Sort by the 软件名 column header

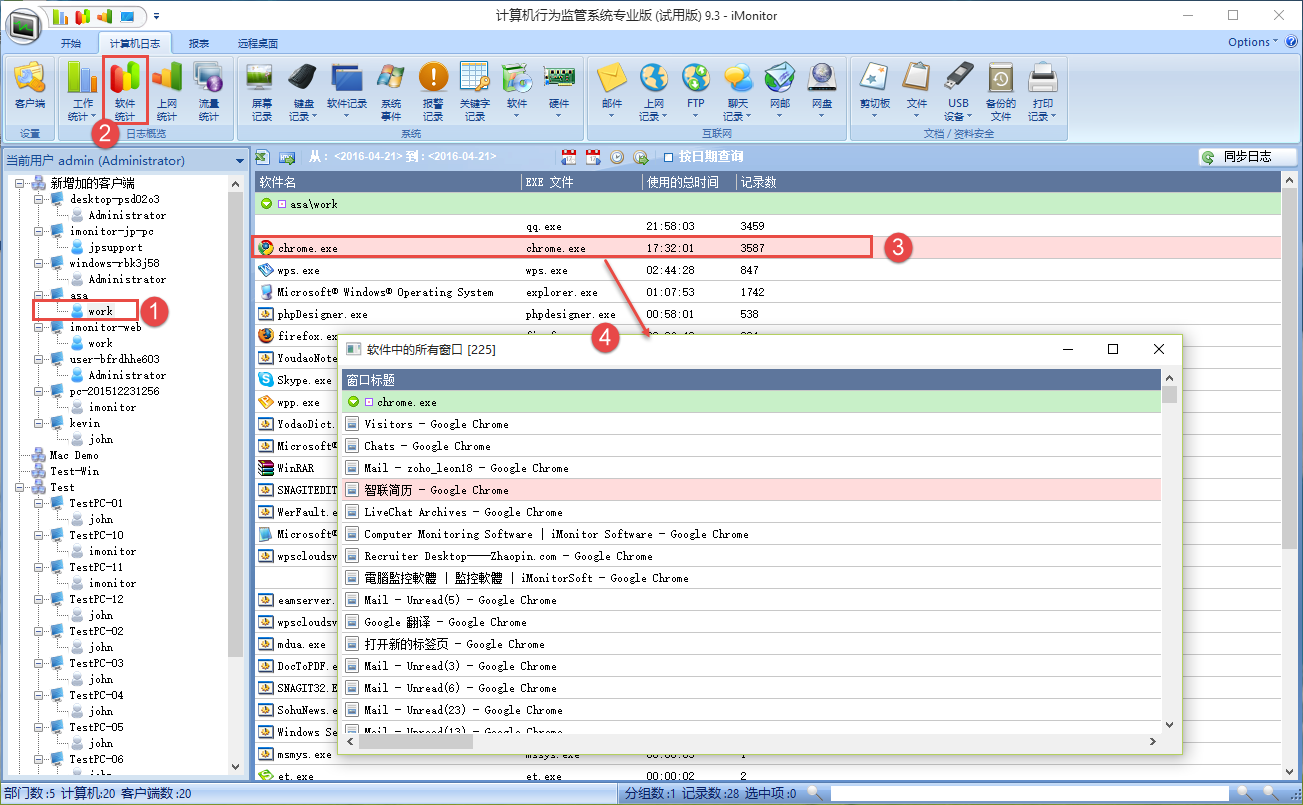click(388, 182)
